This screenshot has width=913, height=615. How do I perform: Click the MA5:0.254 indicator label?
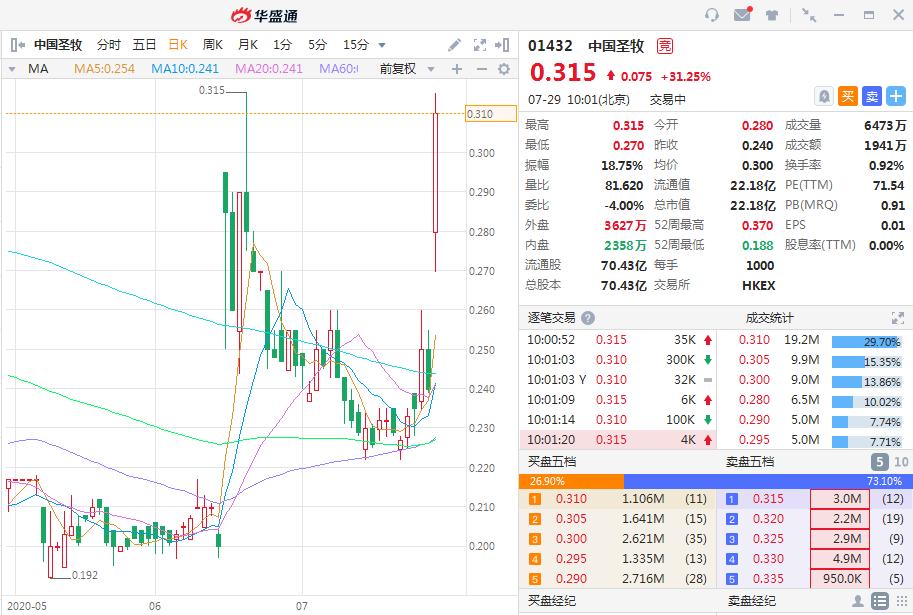coord(104,69)
